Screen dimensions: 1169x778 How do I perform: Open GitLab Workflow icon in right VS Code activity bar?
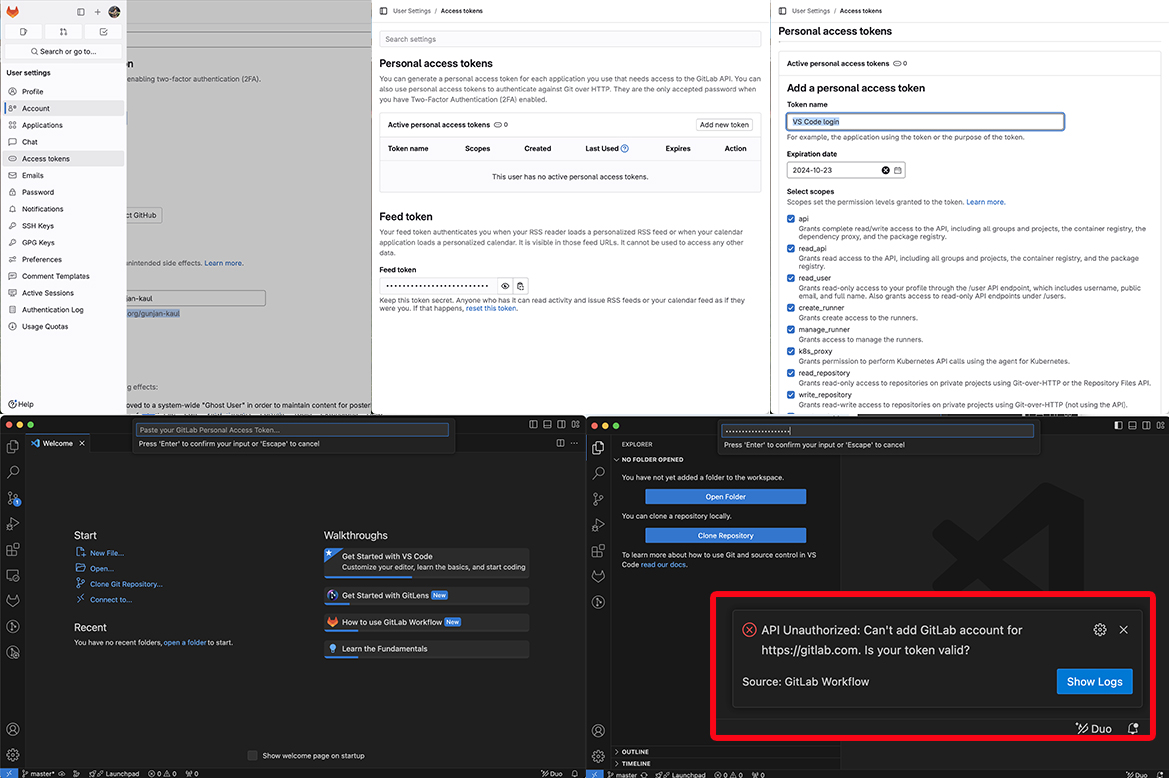598,576
